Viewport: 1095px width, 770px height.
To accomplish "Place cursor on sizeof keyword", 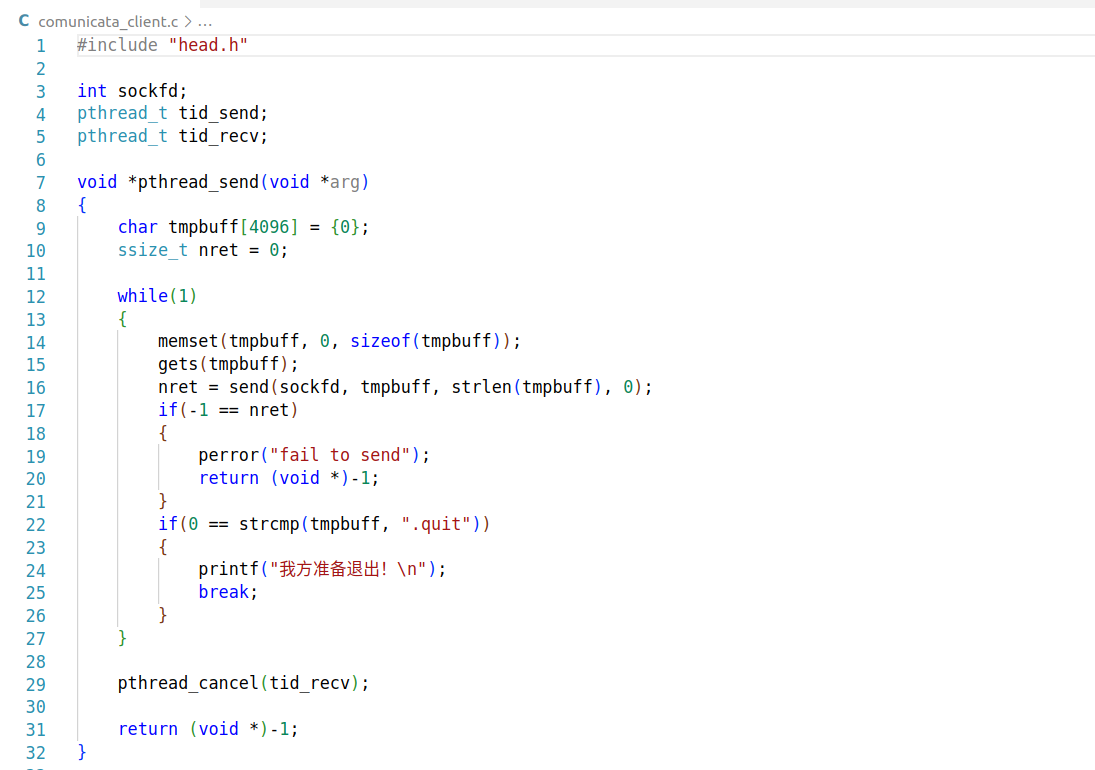I will [x=380, y=341].
